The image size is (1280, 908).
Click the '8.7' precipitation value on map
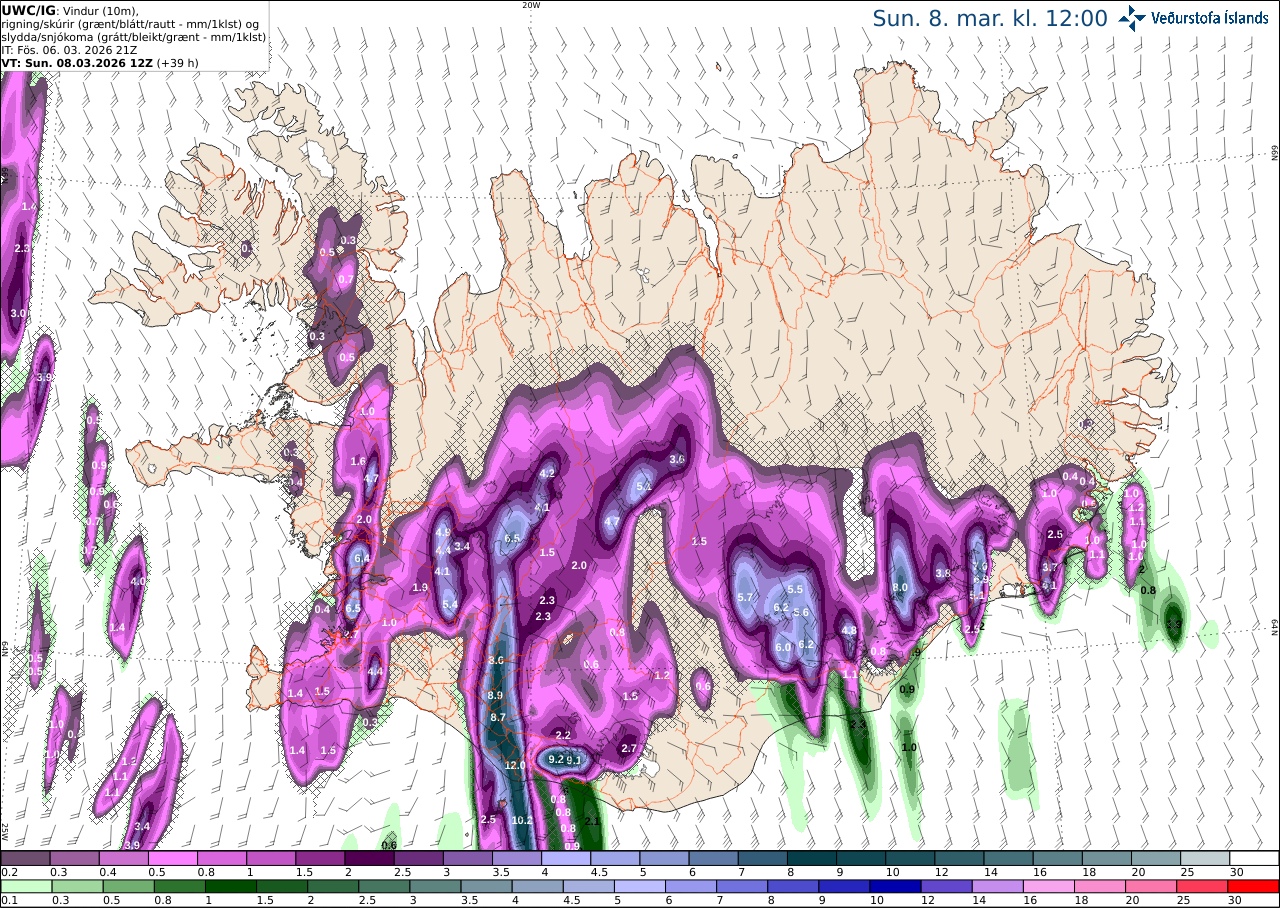click(x=499, y=718)
